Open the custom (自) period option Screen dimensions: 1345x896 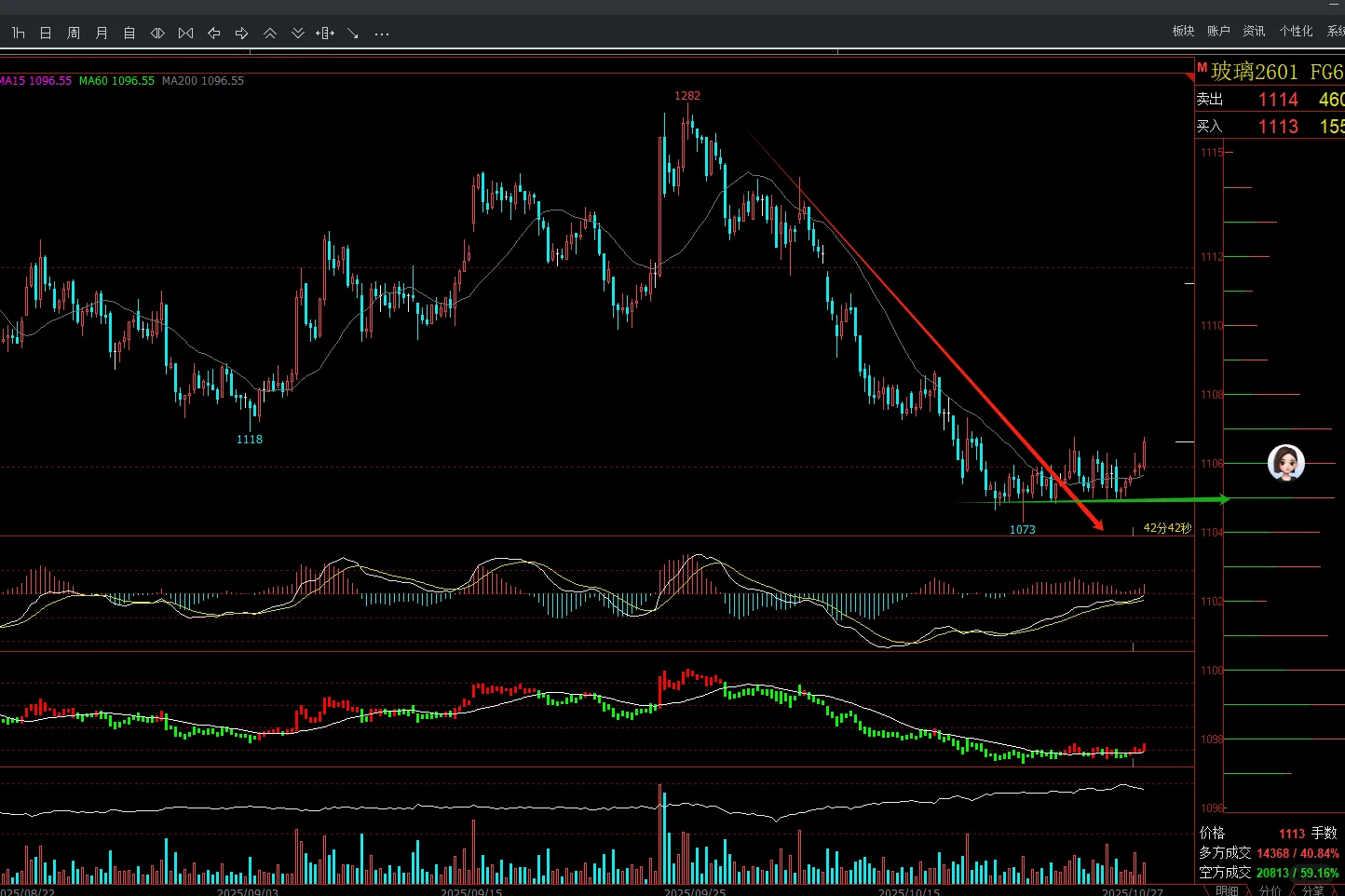pyautogui.click(x=129, y=34)
